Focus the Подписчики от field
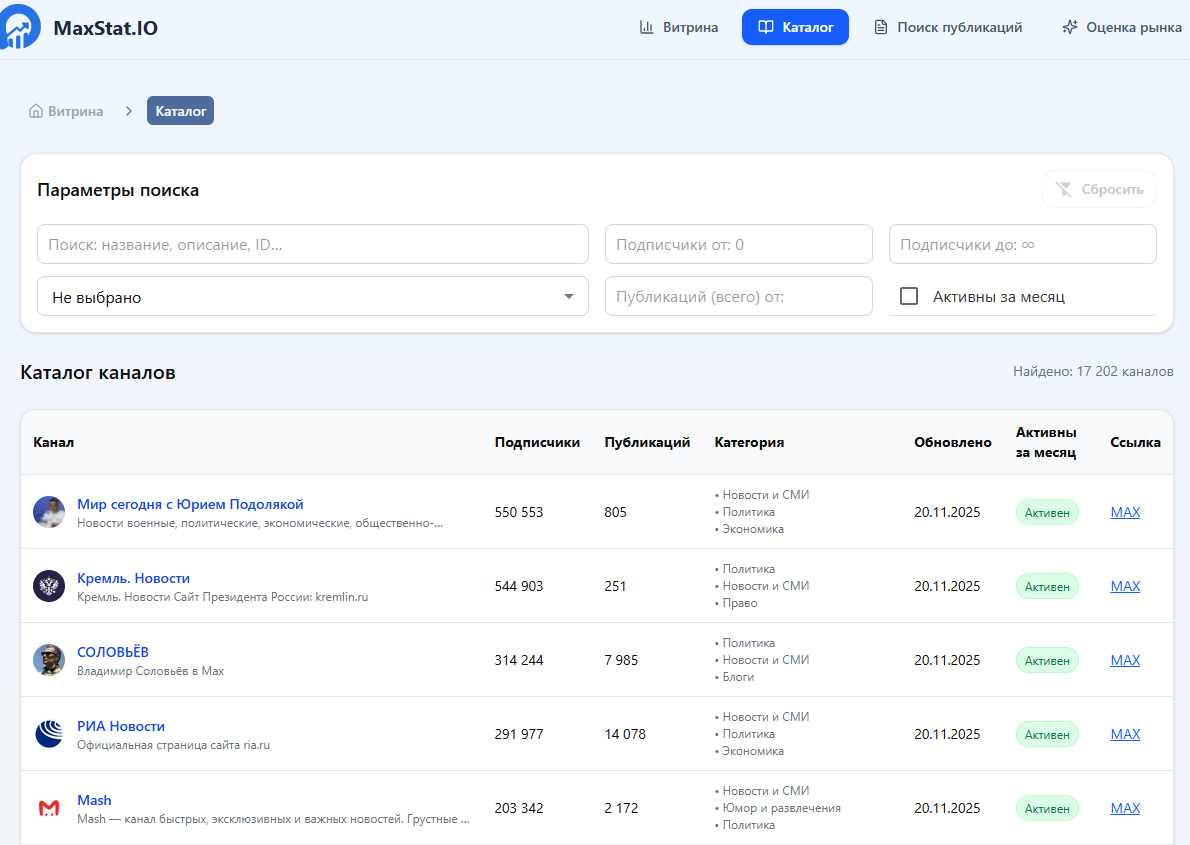Viewport: 1190px width, 845px height. (x=738, y=244)
